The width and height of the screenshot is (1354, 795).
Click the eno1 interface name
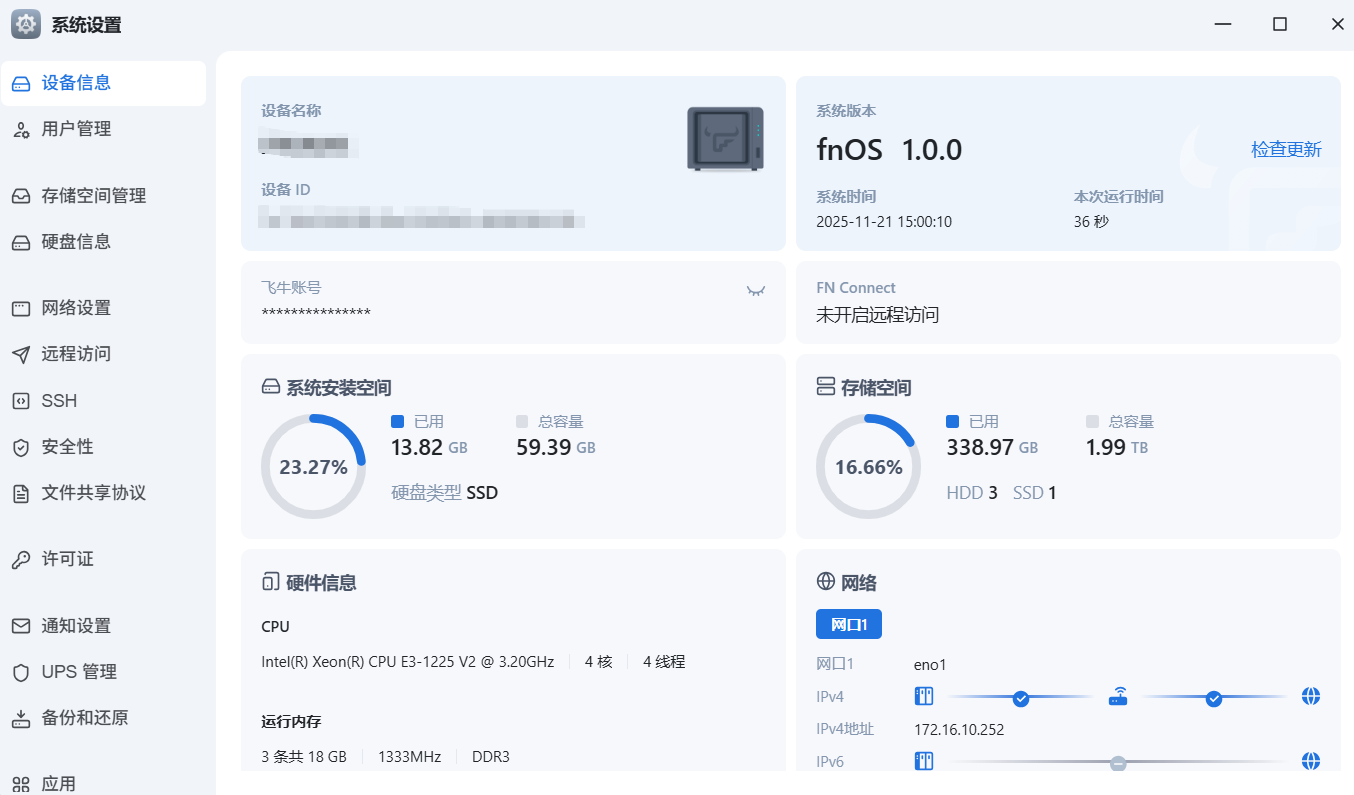click(930, 664)
